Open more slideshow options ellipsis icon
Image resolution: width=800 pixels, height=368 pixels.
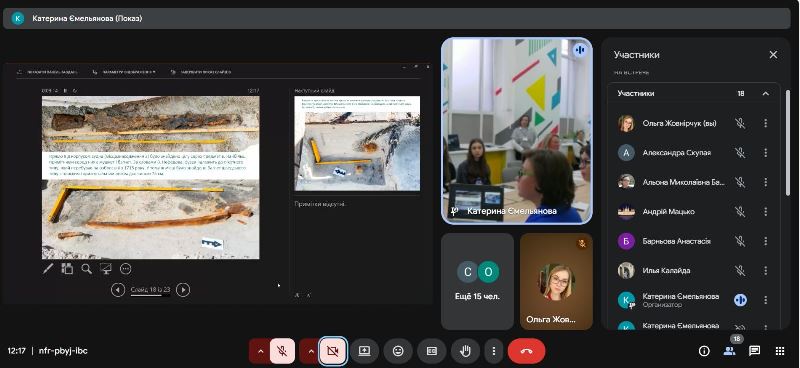(126, 268)
